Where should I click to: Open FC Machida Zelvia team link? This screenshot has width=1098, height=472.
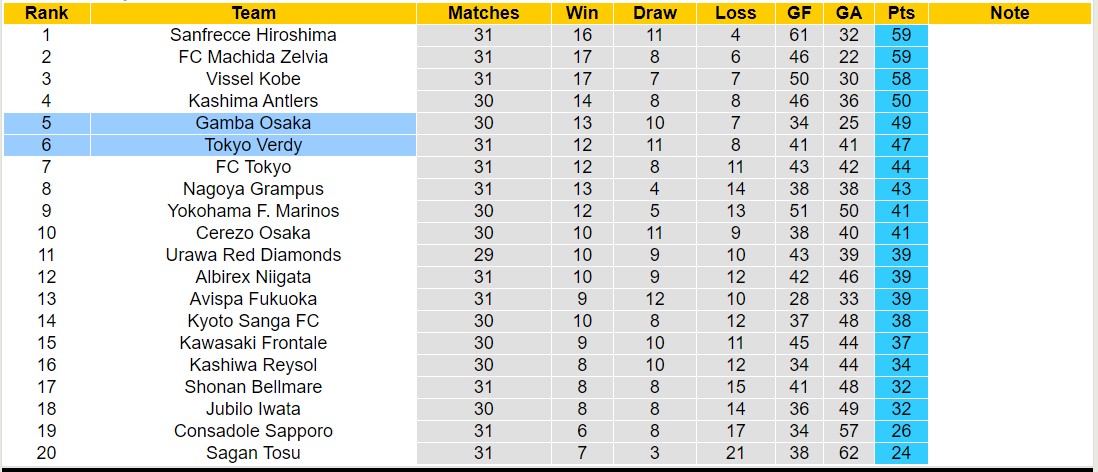click(253, 57)
